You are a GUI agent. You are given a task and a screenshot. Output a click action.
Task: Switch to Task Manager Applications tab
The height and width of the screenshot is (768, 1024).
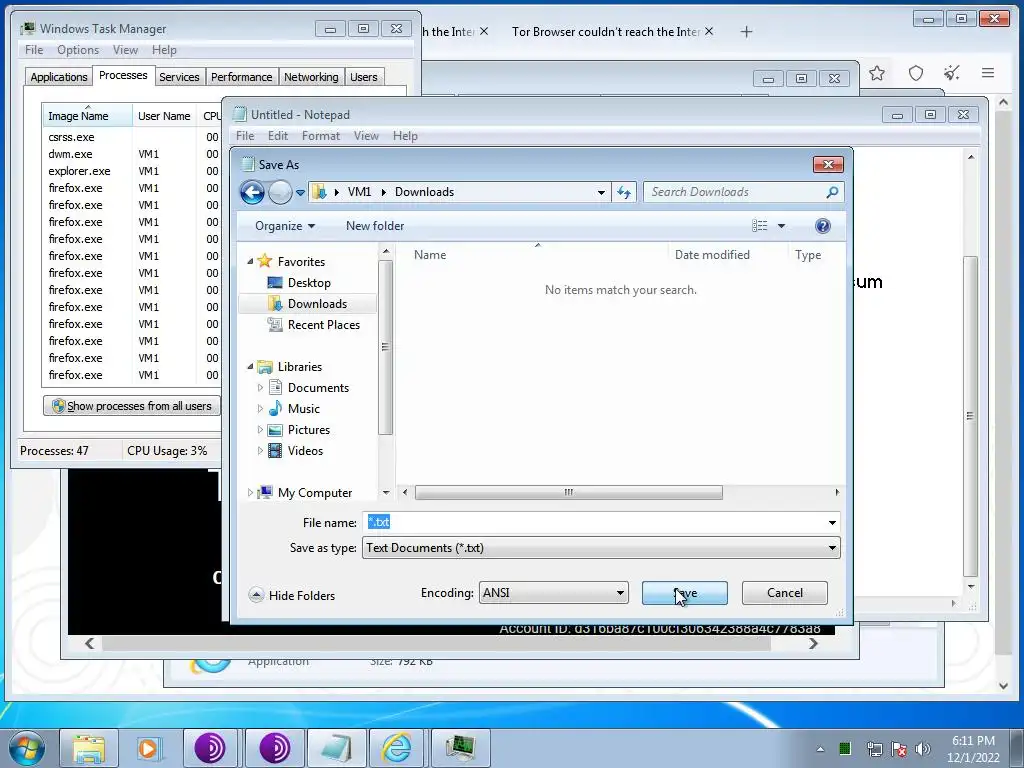[59, 77]
